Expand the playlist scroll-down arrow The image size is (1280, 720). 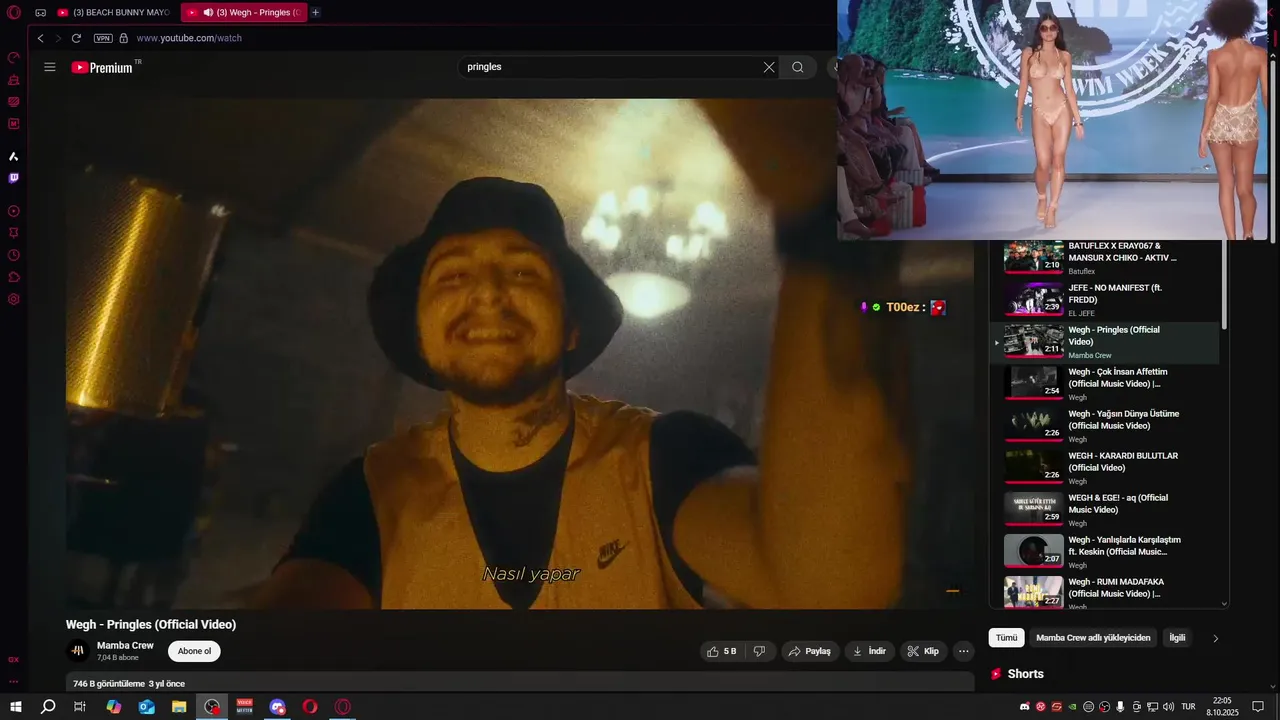coord(1224,603)
